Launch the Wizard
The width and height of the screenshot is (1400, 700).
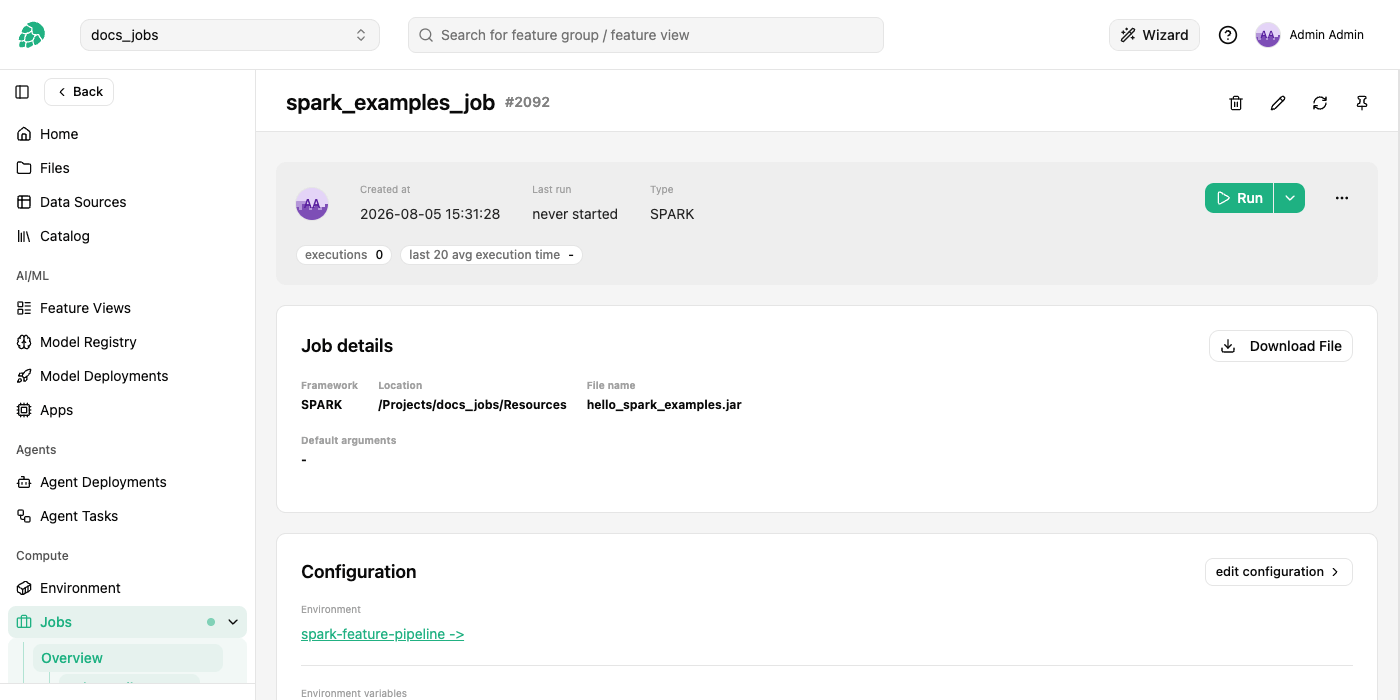1154,35
